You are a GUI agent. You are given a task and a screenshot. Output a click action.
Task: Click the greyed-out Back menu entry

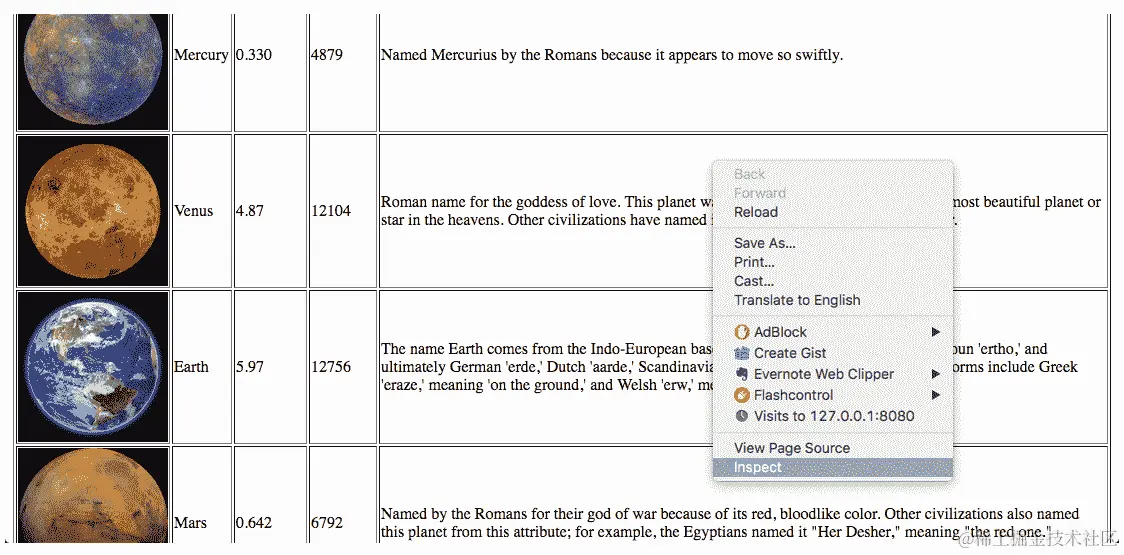point(833,174)
